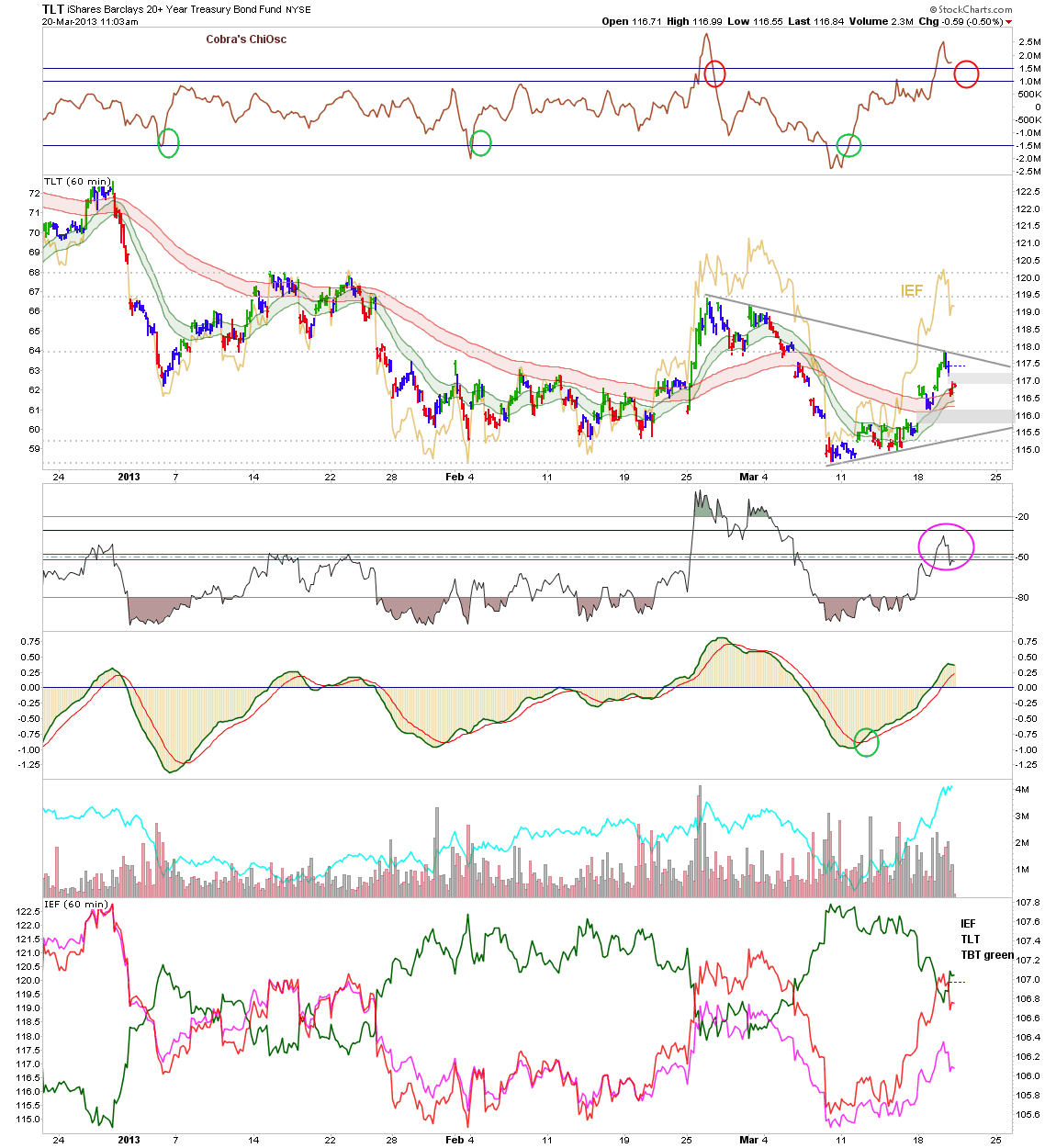Click the "107.8" label on the IEF axis
This screenshot has width=1056, height=1148.
1028,903
